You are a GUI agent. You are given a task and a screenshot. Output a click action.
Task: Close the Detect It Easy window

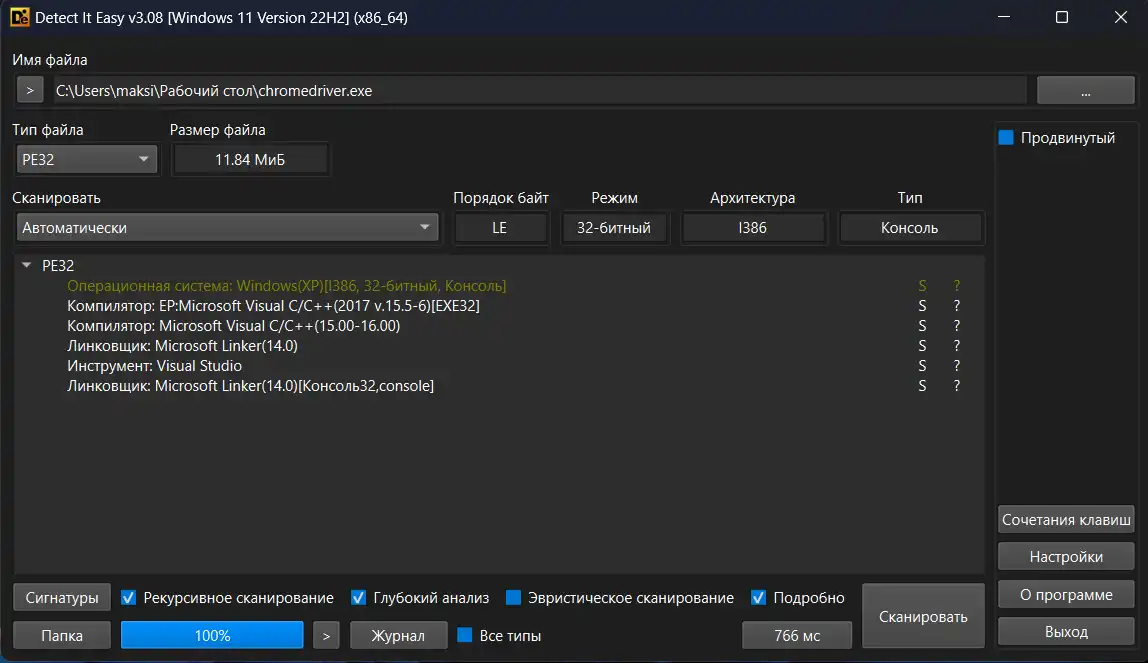coord(1120,17)
